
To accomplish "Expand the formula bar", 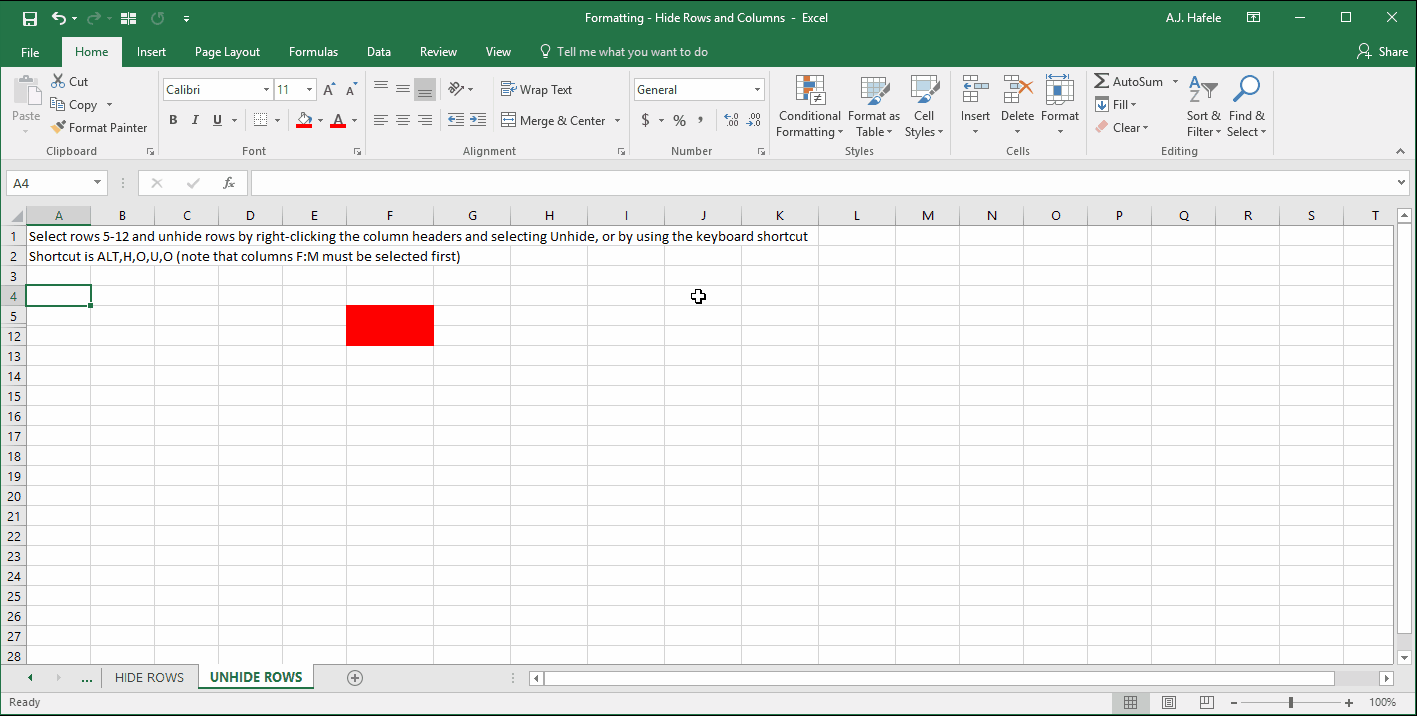I will coord(1402,183).
